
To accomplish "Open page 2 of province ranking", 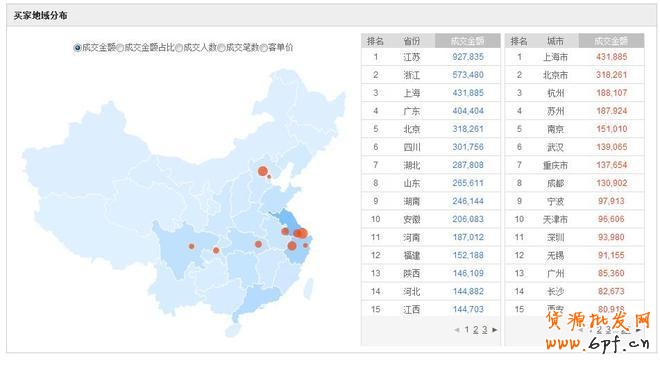I will click(476, 330).
